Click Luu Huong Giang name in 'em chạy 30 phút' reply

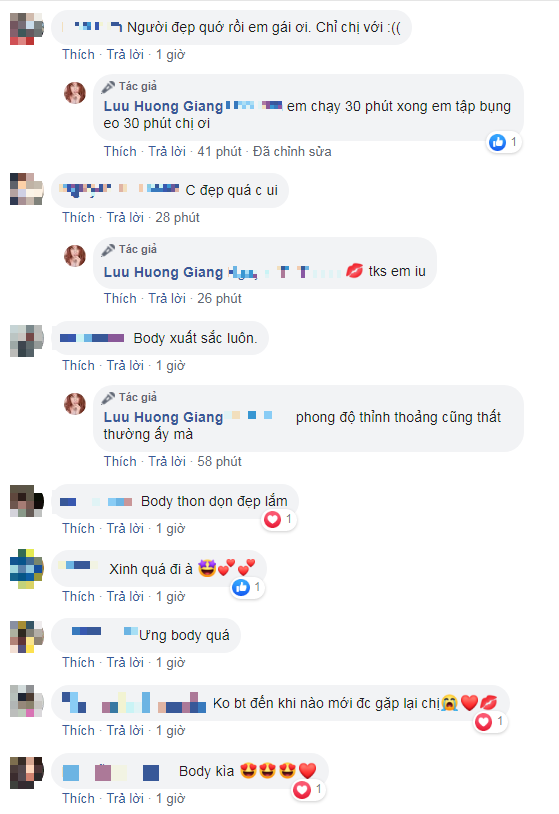click(x=163, y=106)
